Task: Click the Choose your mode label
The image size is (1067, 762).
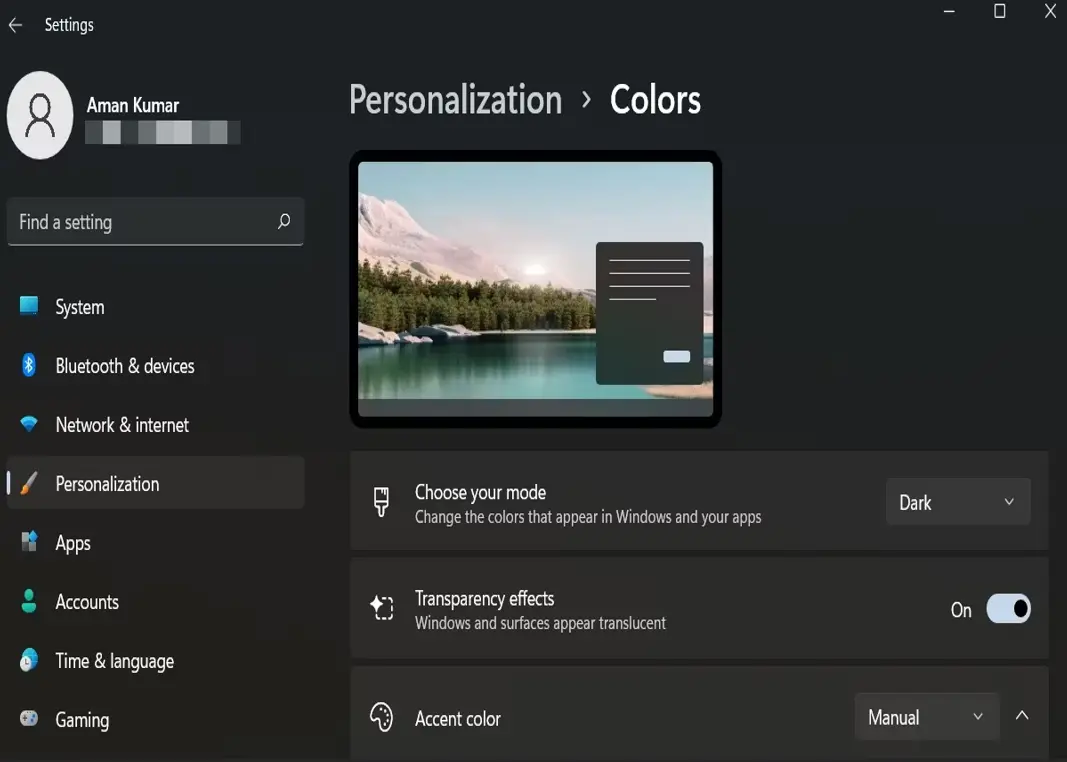Action: tap(480, 492)
